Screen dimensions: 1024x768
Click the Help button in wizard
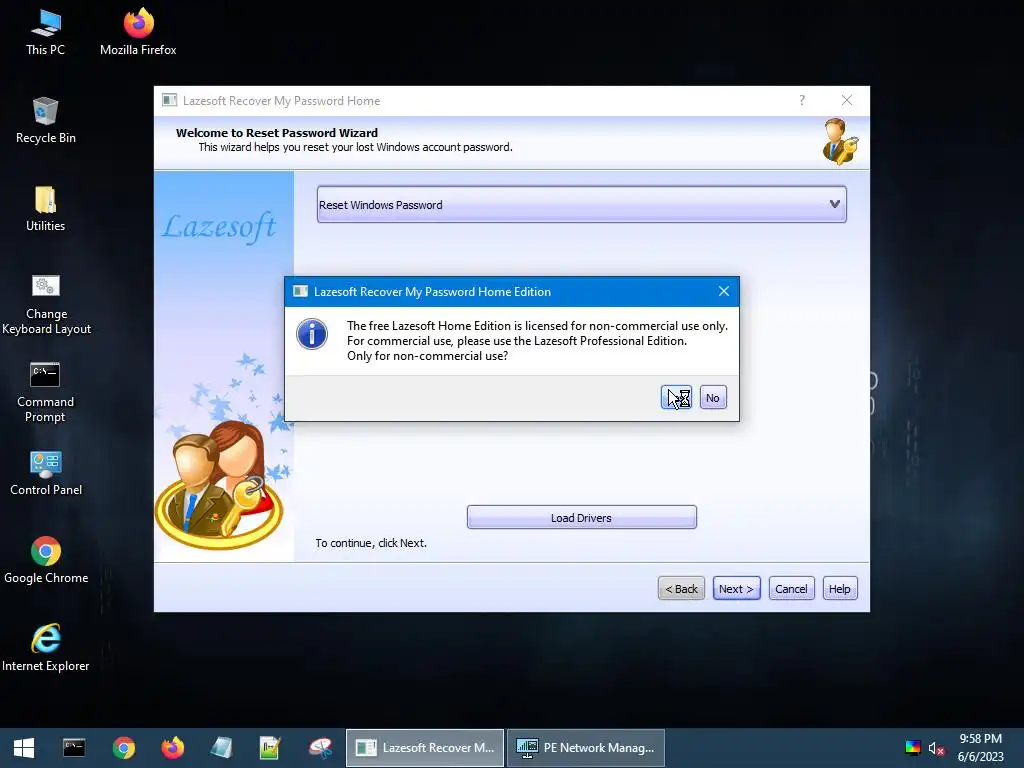point(840,588)
